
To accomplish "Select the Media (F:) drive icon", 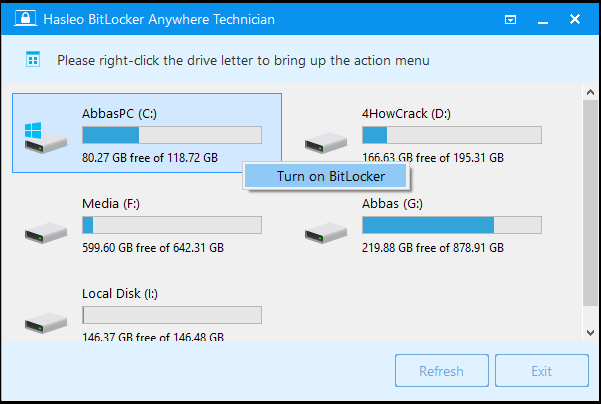I will click(x=46, y=233).
